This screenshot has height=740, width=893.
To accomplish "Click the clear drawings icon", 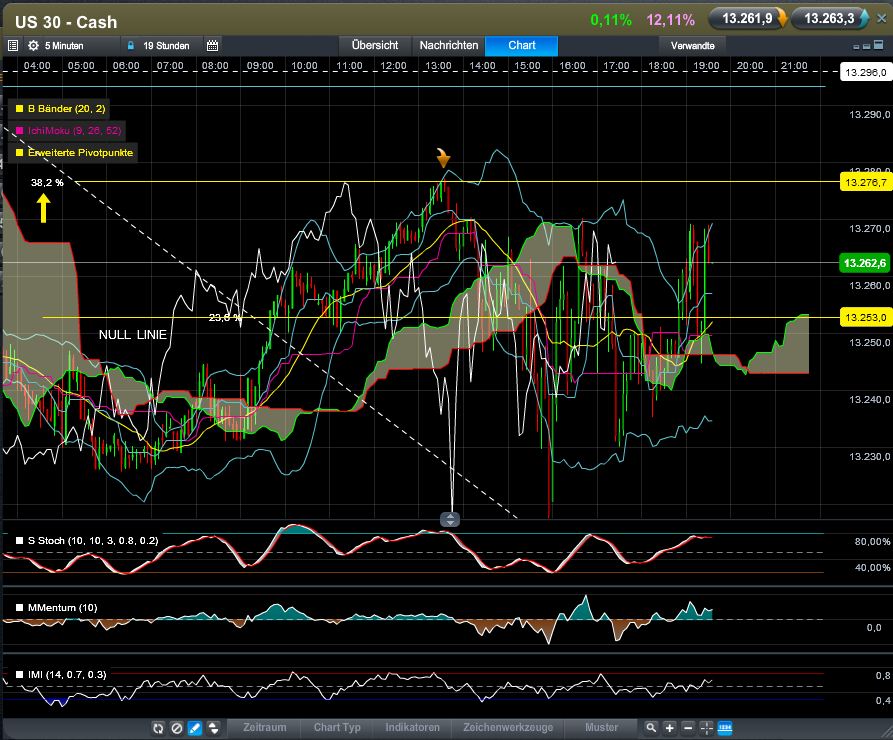I will click(x=177, y=727).
